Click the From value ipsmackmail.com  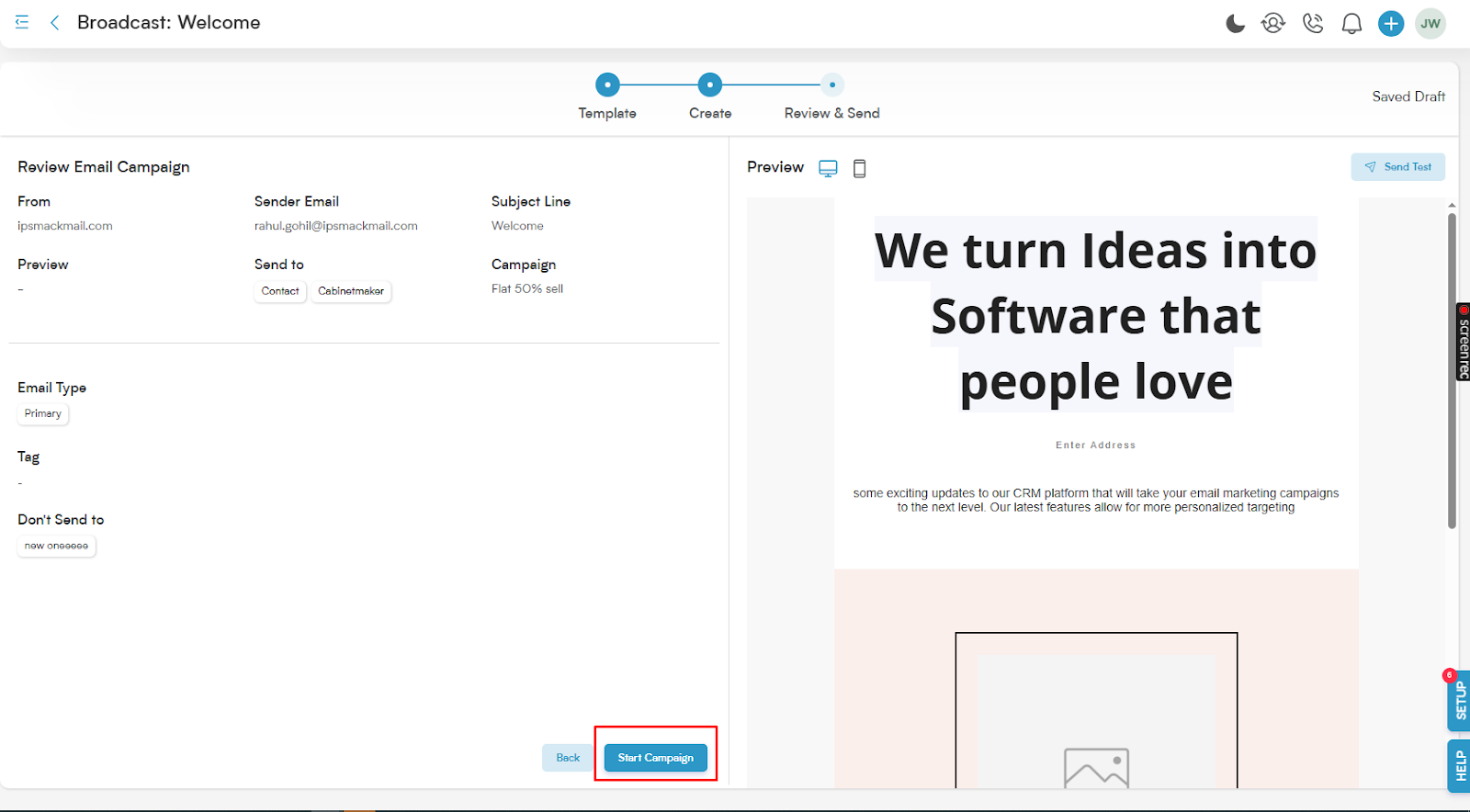point(65,226)
